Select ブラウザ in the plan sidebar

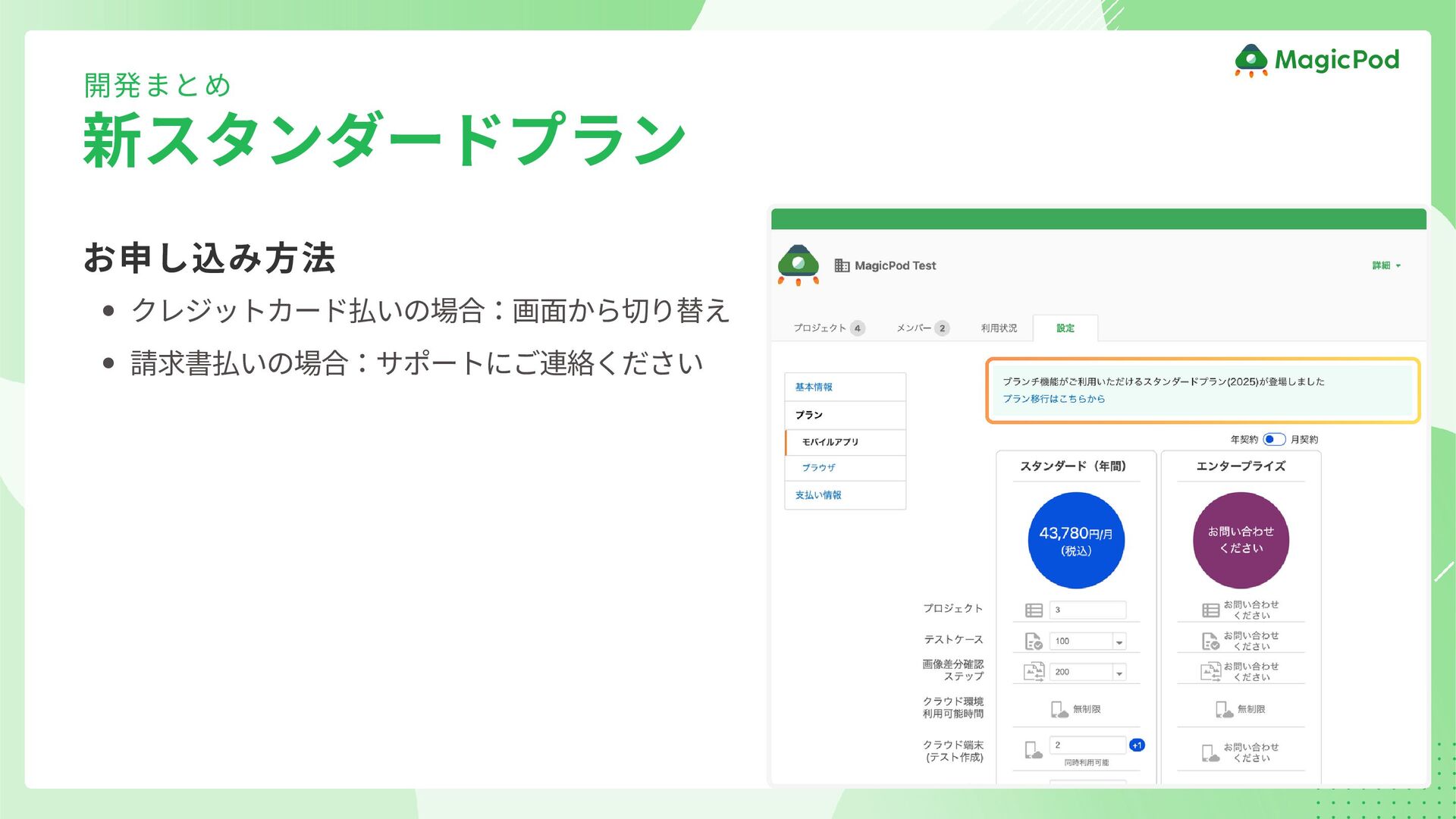coord(819,468)
